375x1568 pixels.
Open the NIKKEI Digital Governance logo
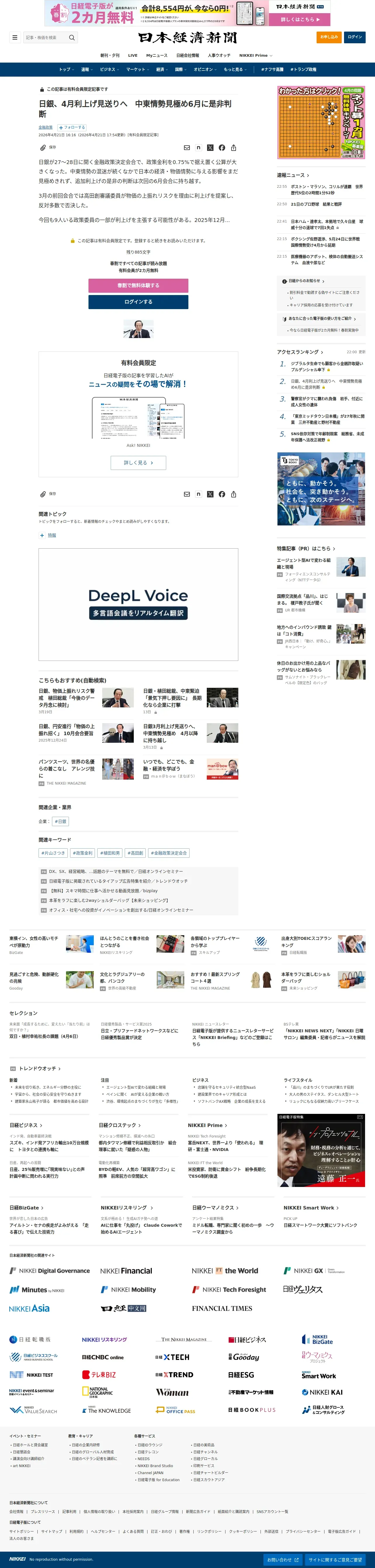(50, 1270)
